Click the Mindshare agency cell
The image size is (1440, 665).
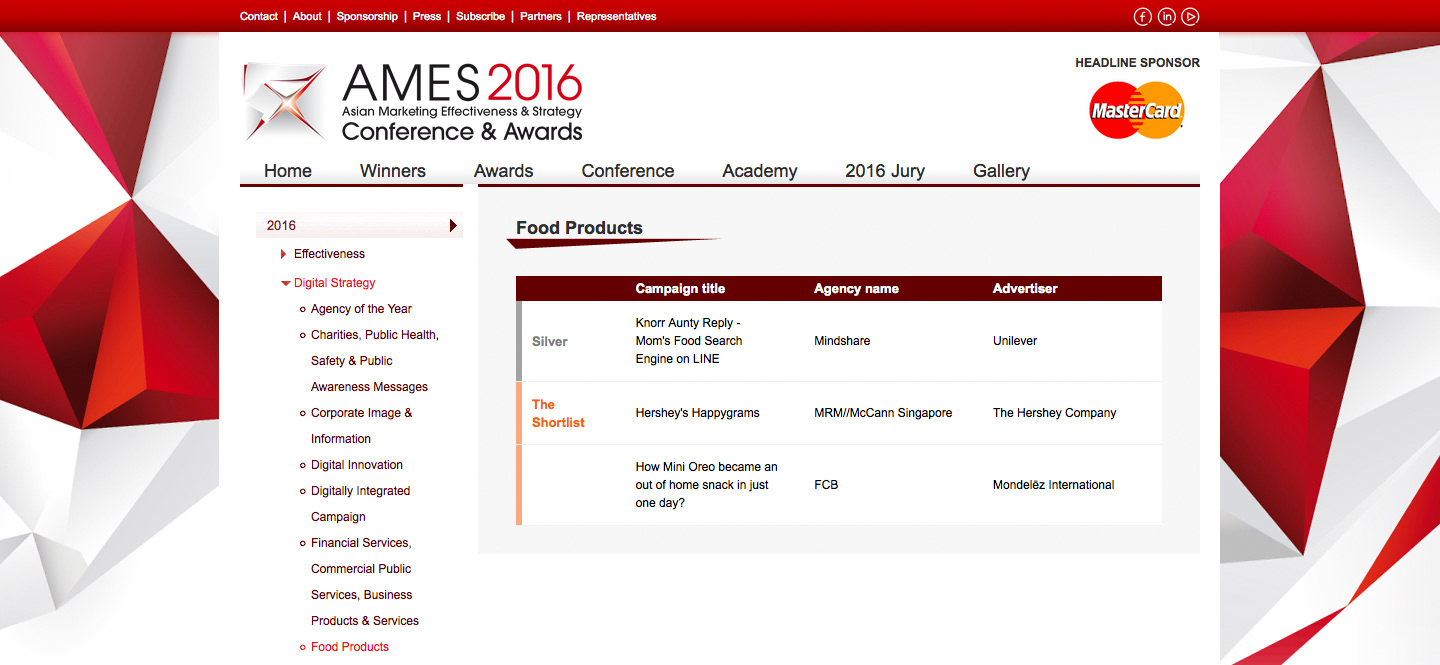(842, 341)
